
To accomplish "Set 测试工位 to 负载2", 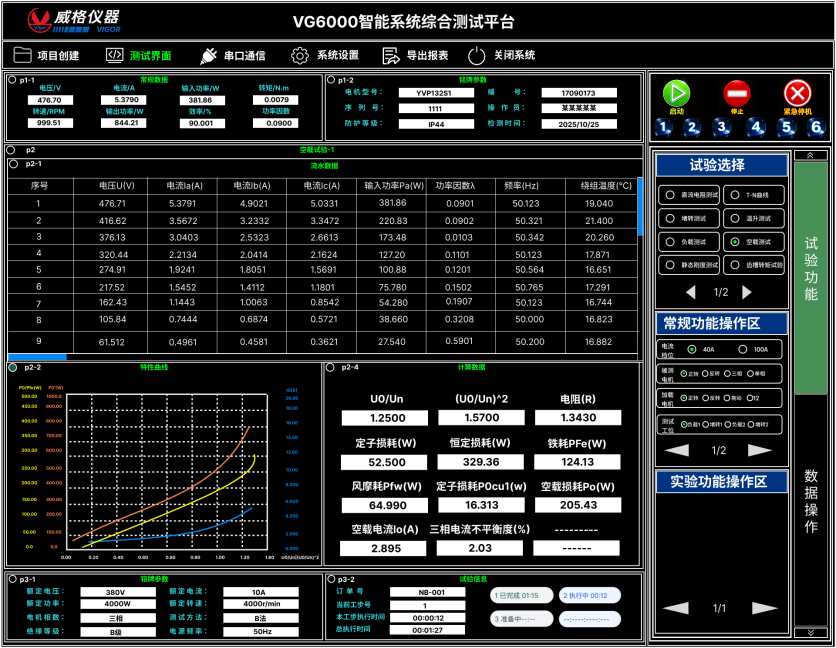I will 728,425.
